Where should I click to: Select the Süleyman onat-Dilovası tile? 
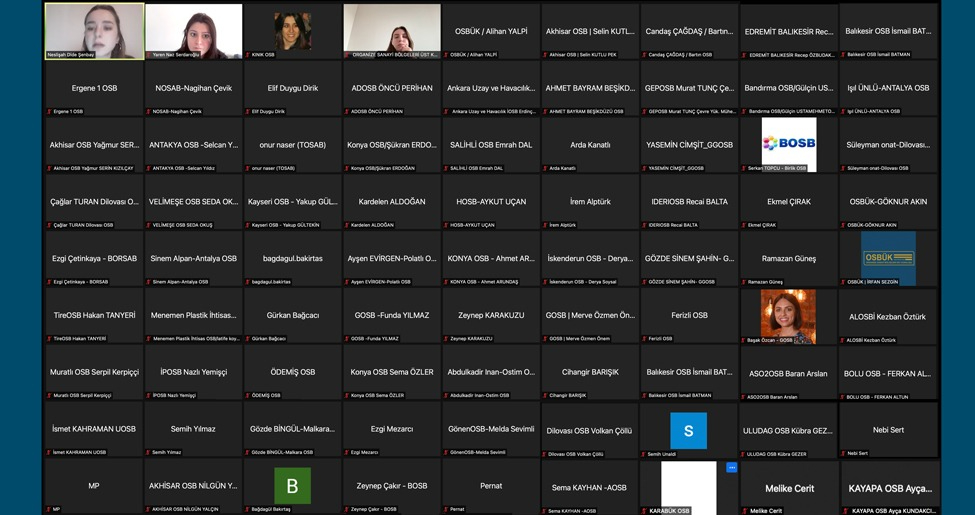(888, 145)
